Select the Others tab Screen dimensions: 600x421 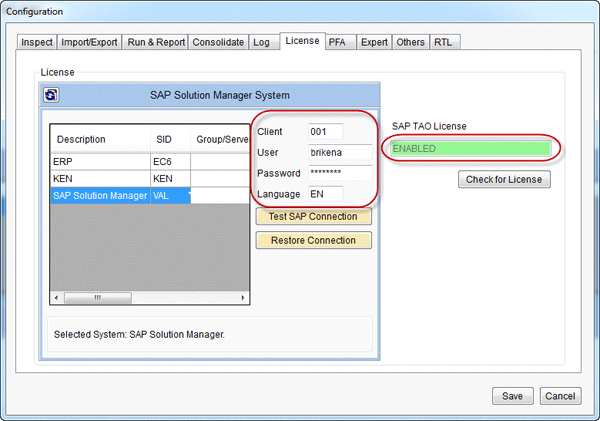[x=410, y=43]
